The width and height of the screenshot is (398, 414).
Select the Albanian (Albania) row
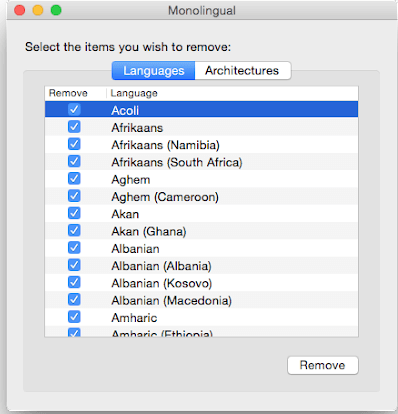(202, 266)
